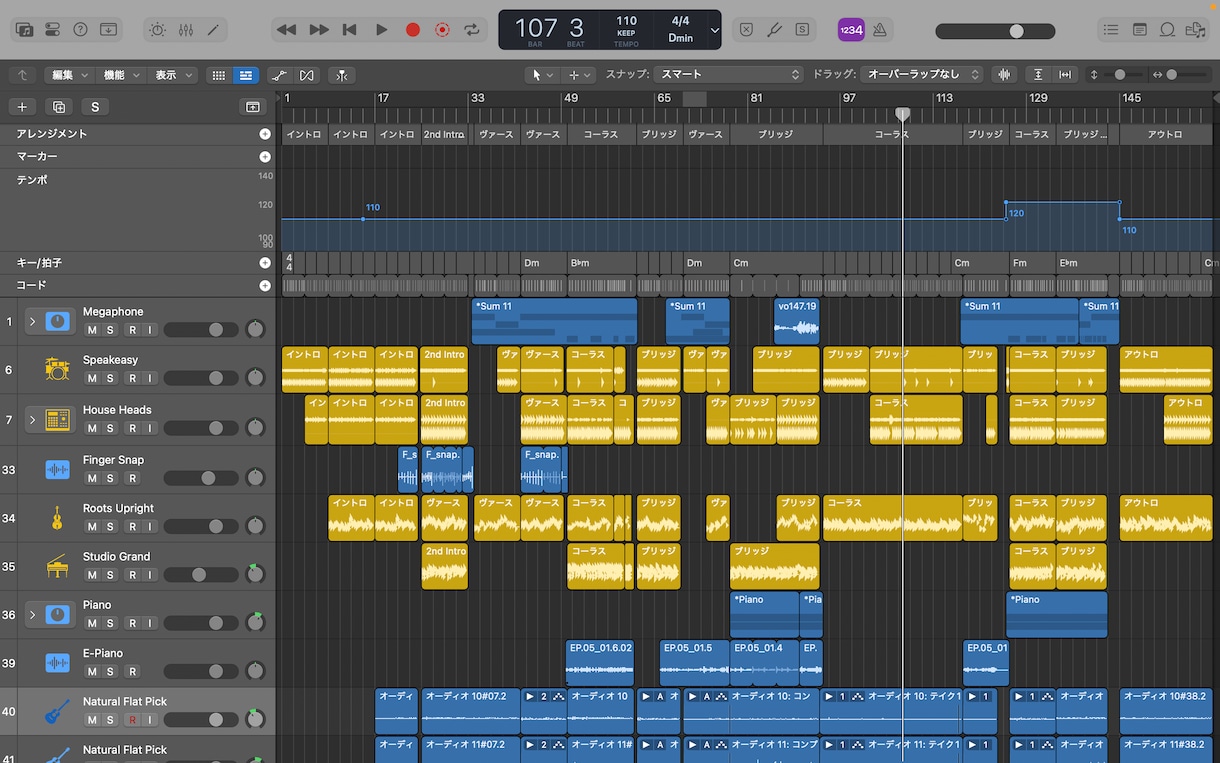Mute the Megaphone track

(92, 327)
